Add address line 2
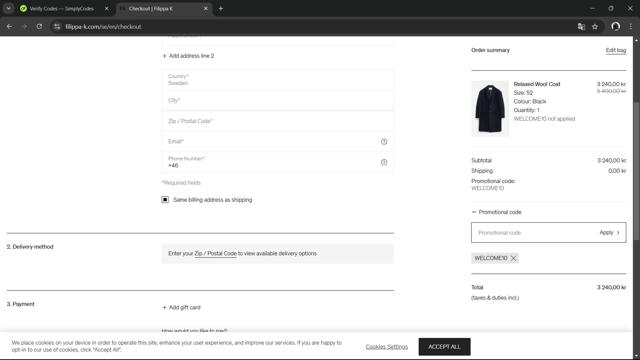The image size is (640, 360). click(188, 56)
